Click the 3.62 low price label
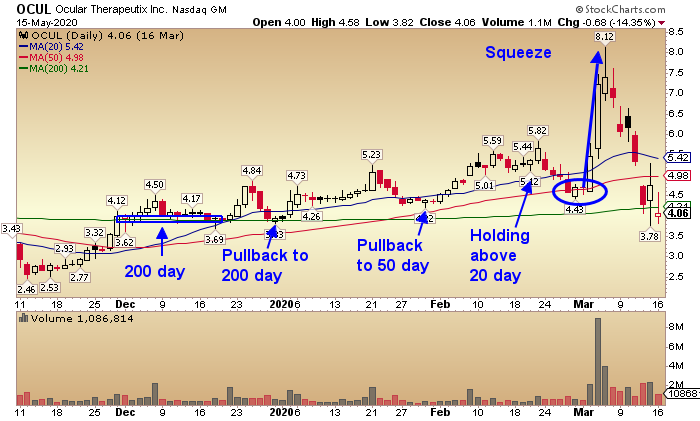 124,242
